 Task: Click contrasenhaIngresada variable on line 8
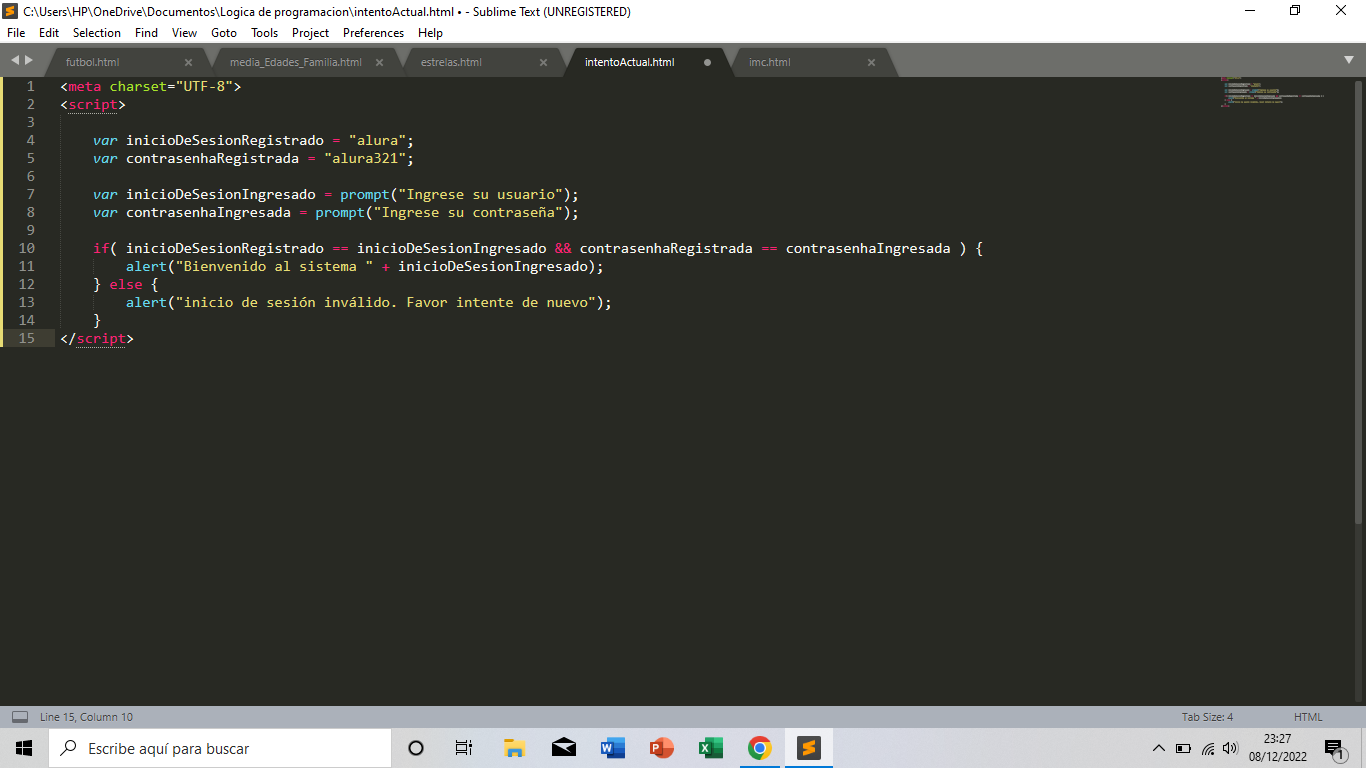coord(208,212)
